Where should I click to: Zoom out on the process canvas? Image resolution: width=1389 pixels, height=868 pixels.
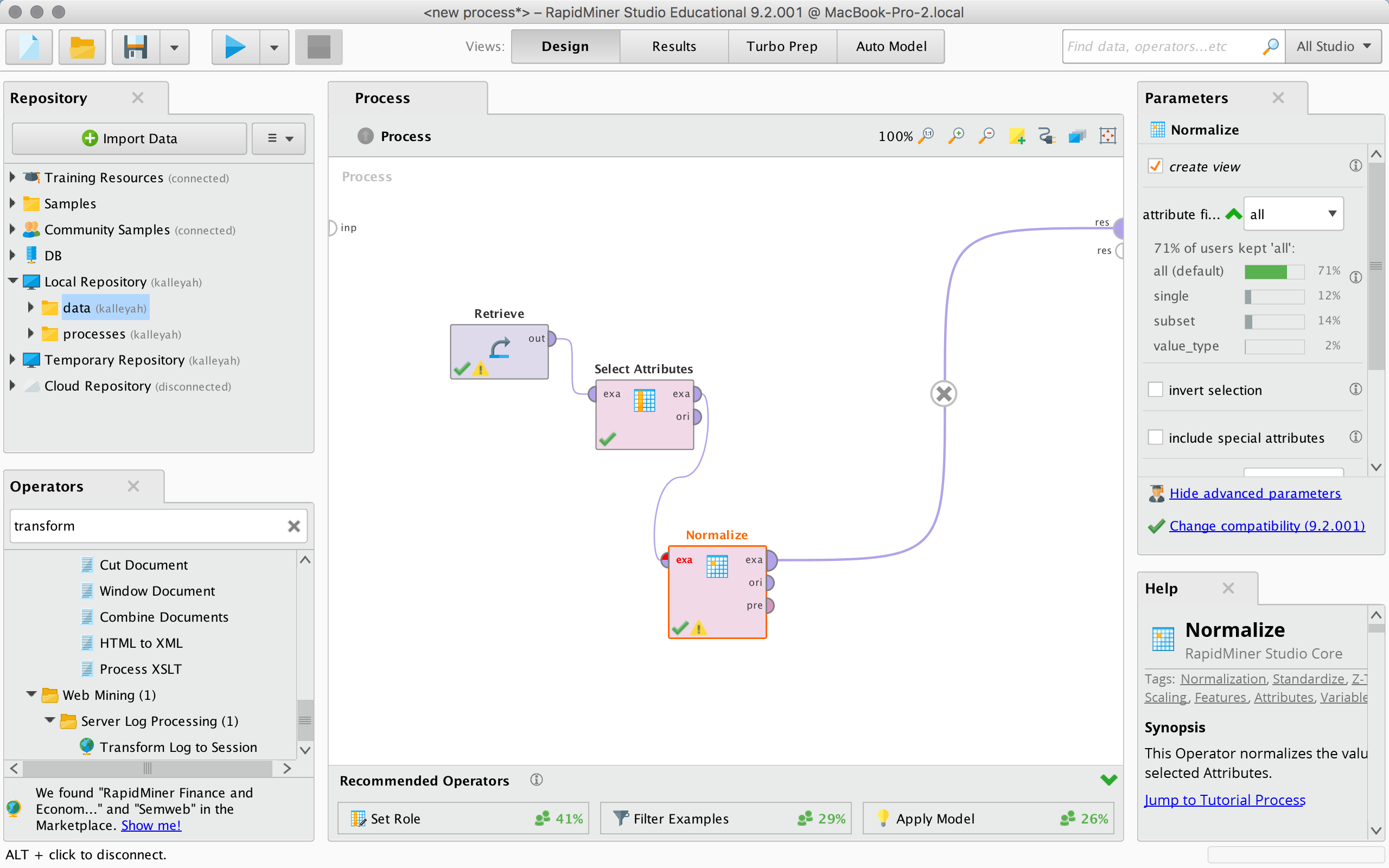986,136
